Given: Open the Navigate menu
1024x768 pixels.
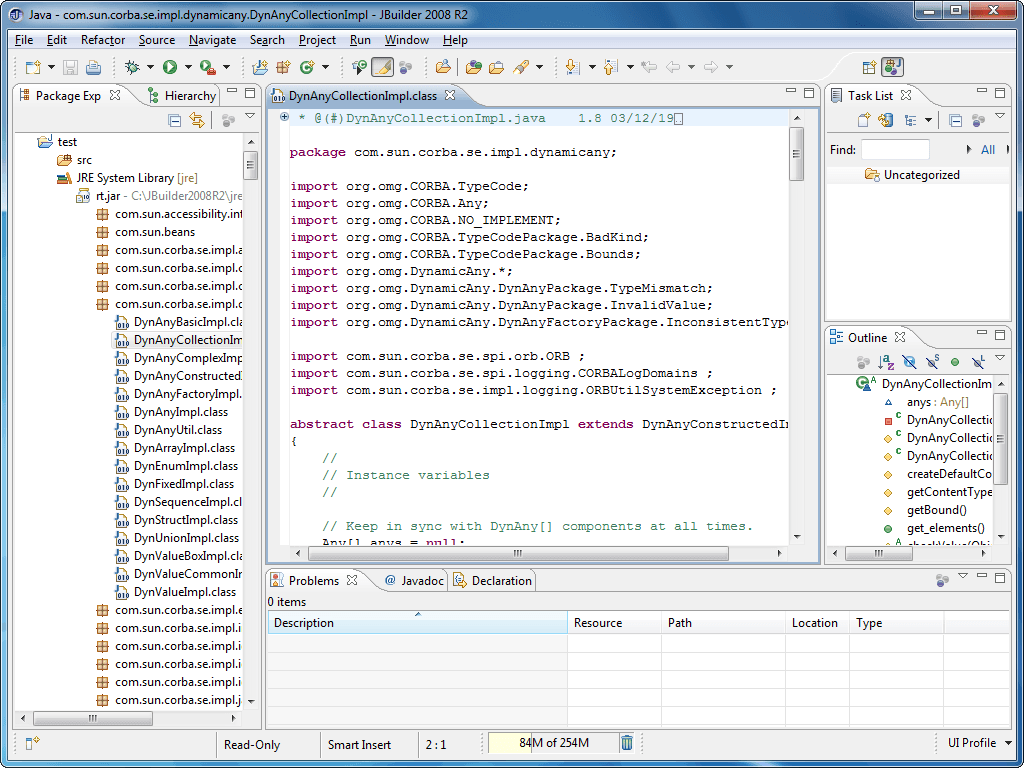Looking at the screenshot, I should click(212, 40).
